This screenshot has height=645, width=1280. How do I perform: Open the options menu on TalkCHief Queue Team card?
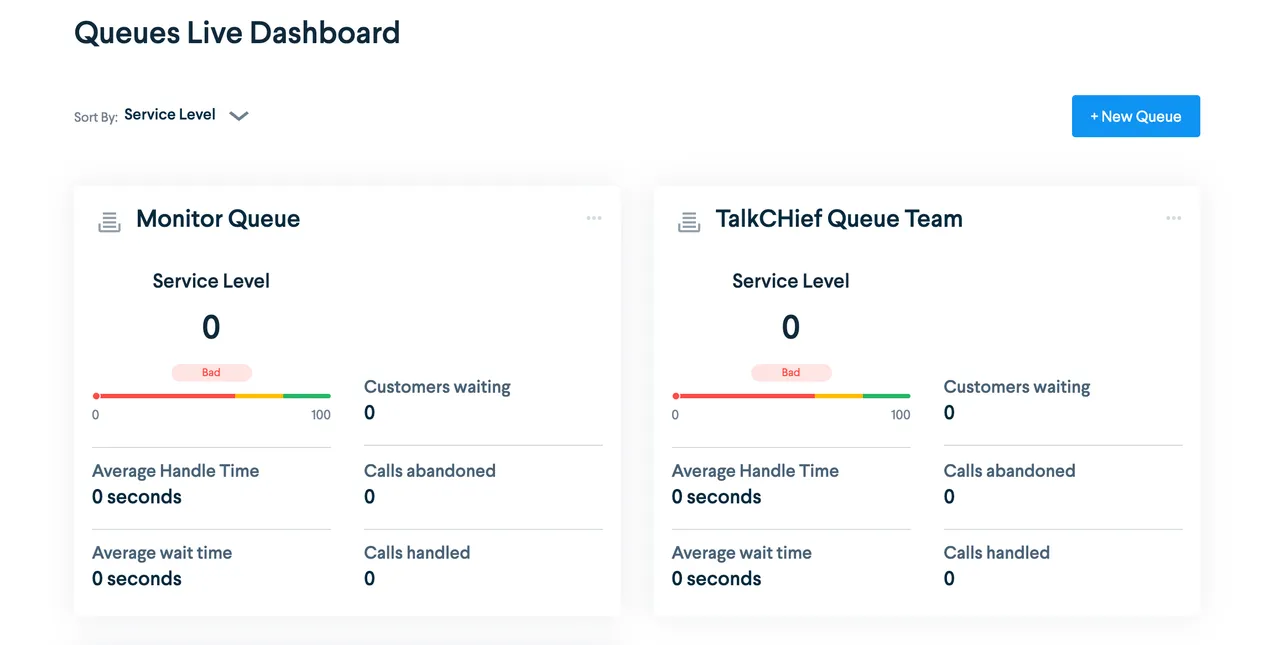(1173, 218)
